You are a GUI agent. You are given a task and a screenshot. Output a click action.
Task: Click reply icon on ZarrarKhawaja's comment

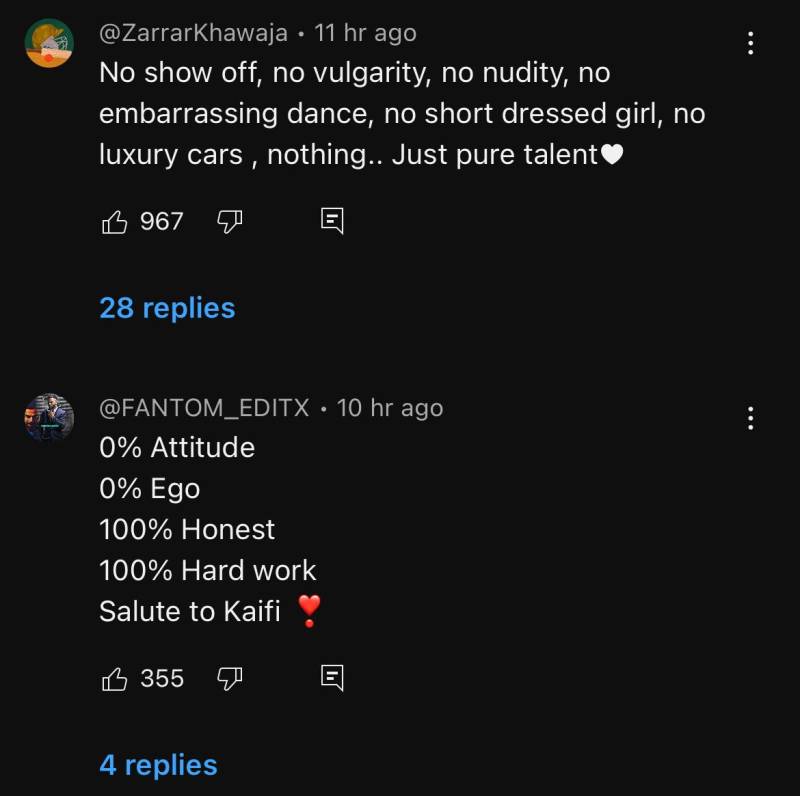point(332,221)
